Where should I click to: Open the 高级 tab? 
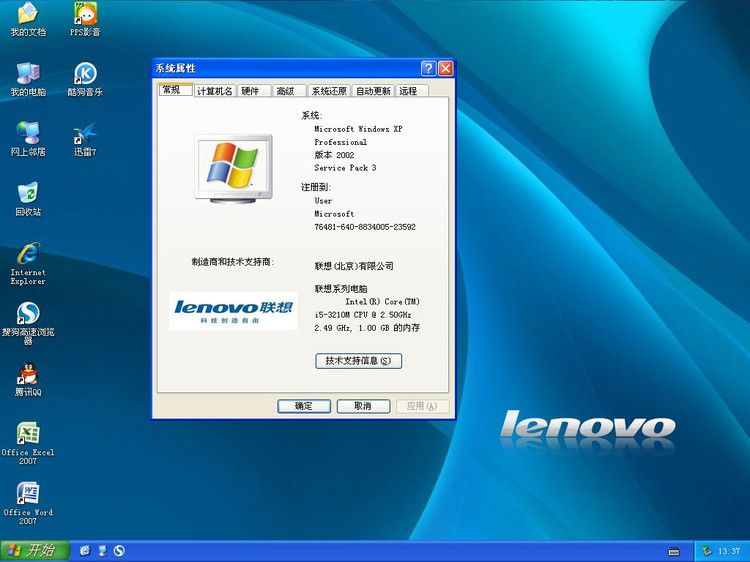point(289,91)
